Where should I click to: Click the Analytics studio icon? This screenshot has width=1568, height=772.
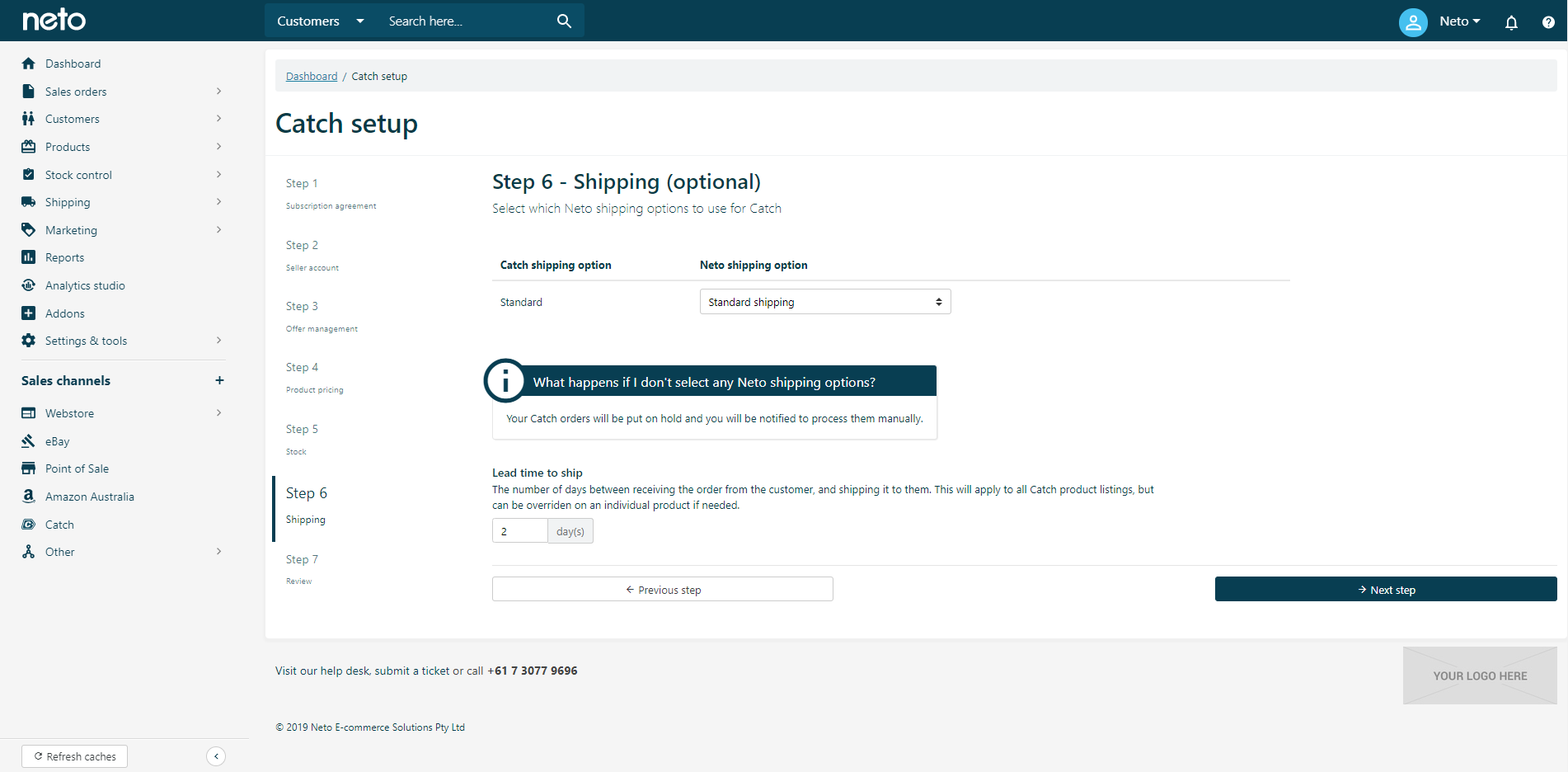coord(29,285)
